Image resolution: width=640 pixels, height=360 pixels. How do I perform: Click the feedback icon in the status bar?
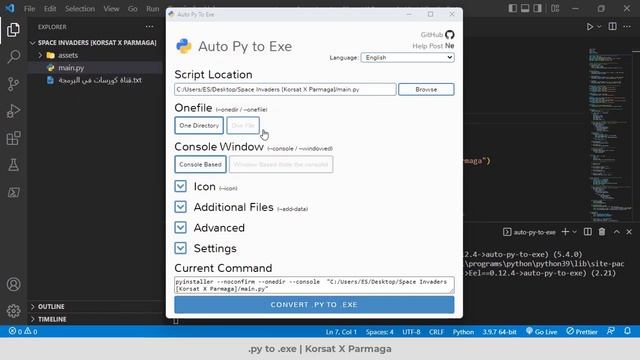pos(611,331)
